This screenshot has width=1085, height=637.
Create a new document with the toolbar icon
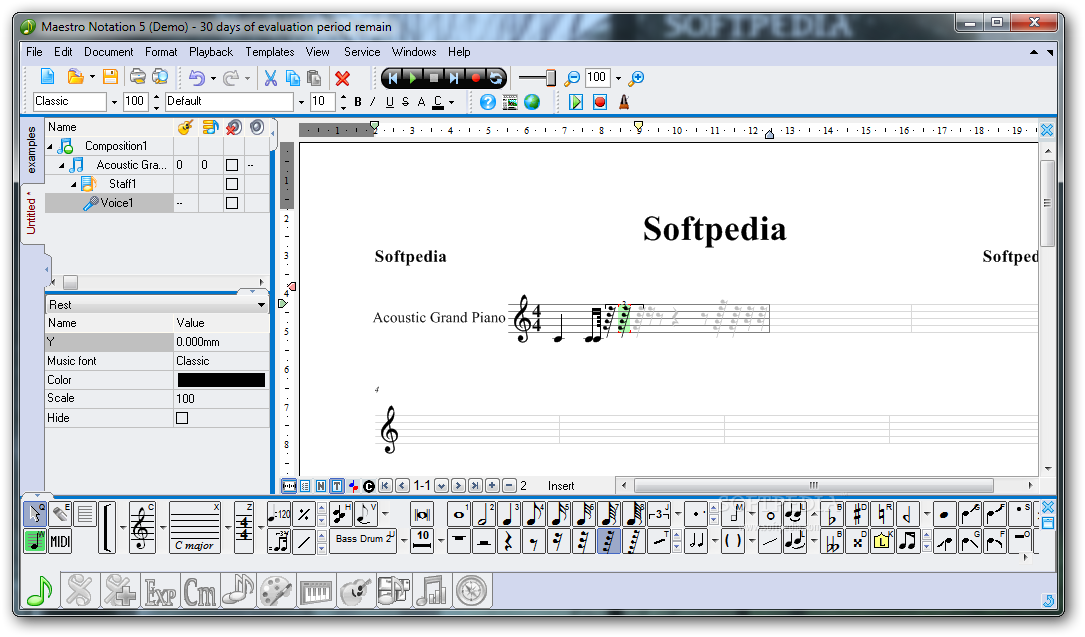coord(48,77)
